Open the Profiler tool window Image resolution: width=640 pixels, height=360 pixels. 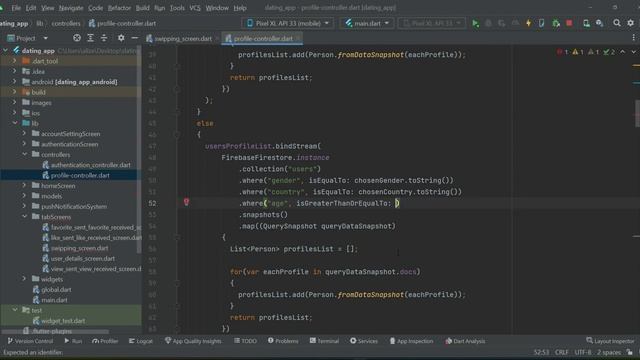tap(105, 341)
